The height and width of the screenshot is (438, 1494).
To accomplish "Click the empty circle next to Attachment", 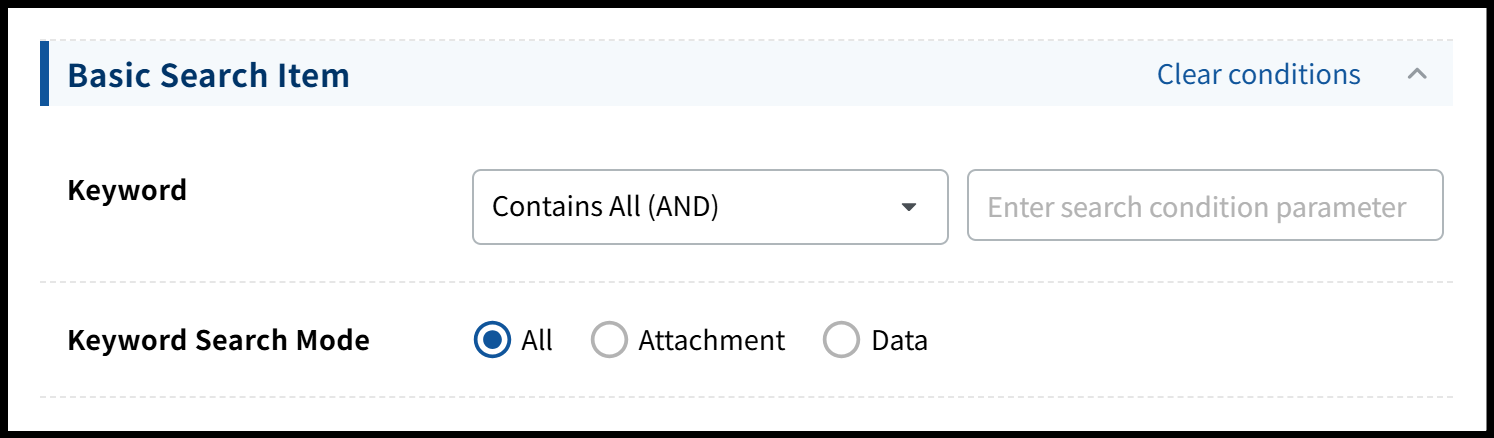I will [609, 341].
